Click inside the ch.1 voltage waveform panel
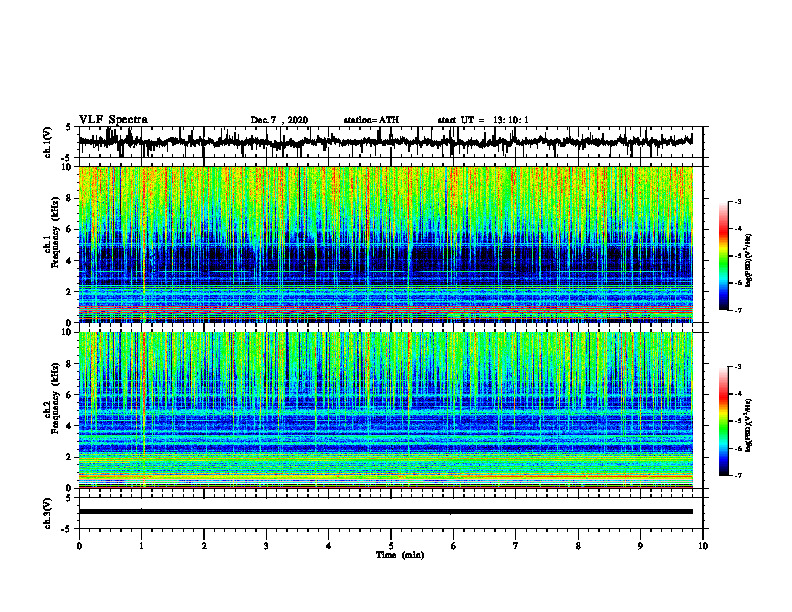792x612 pixels. coord(391,142)
